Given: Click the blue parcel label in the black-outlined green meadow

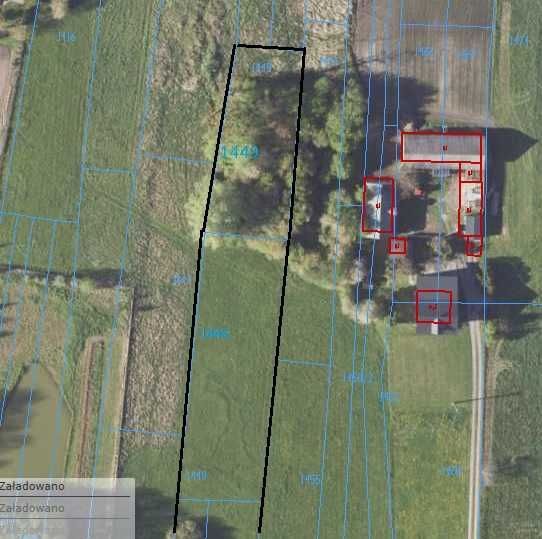Looking at the screenshot, I should click(x=216, y=334).
